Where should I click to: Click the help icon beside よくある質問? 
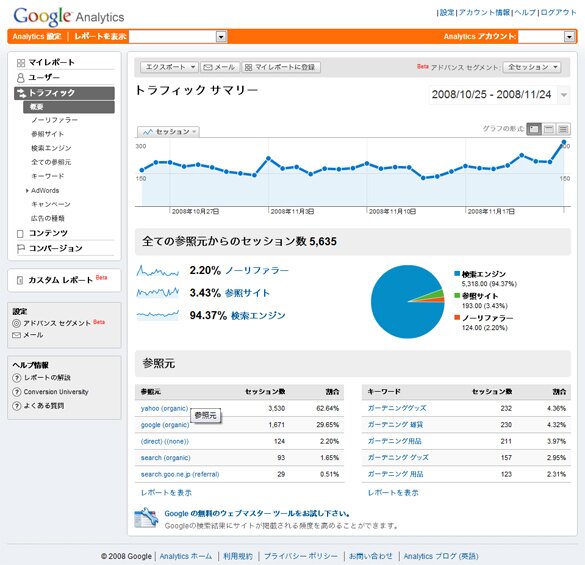(16, 406)
